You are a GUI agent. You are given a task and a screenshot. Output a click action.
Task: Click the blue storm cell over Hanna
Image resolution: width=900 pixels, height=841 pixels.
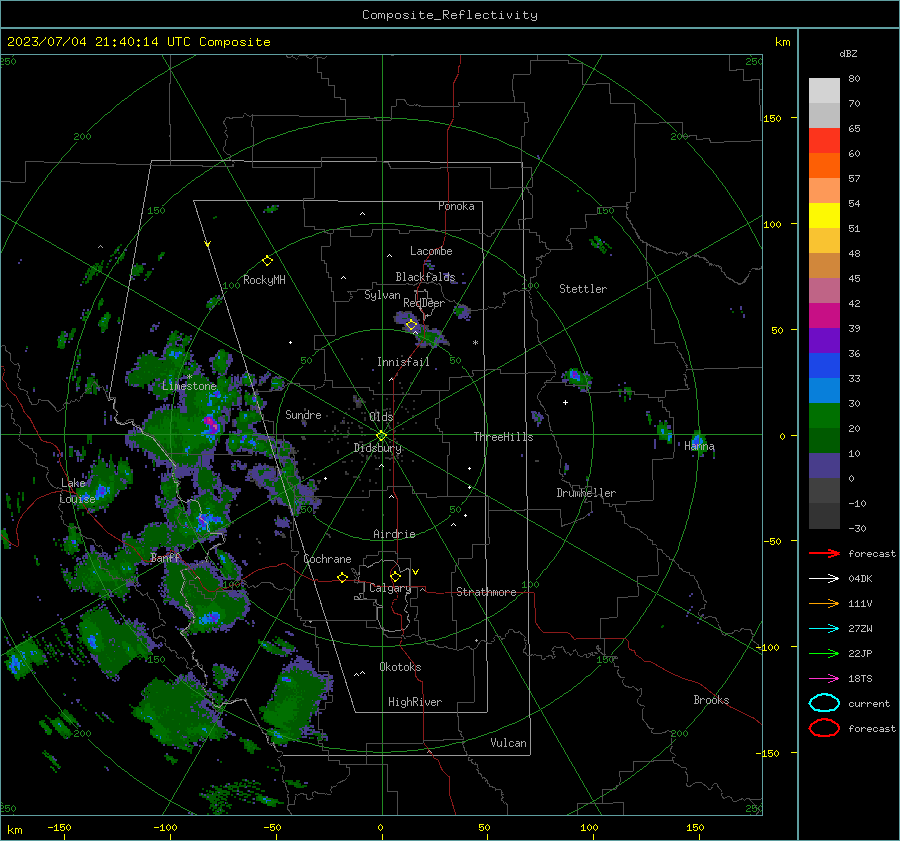(697, 441)
